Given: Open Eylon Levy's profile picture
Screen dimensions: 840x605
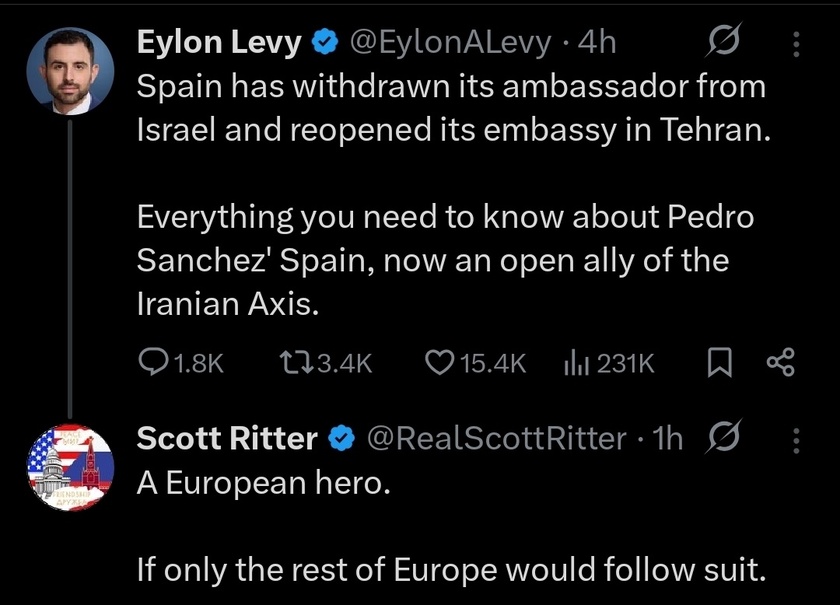Looking at the screenshot, I should pyautogui.click(x=69, y=70).
